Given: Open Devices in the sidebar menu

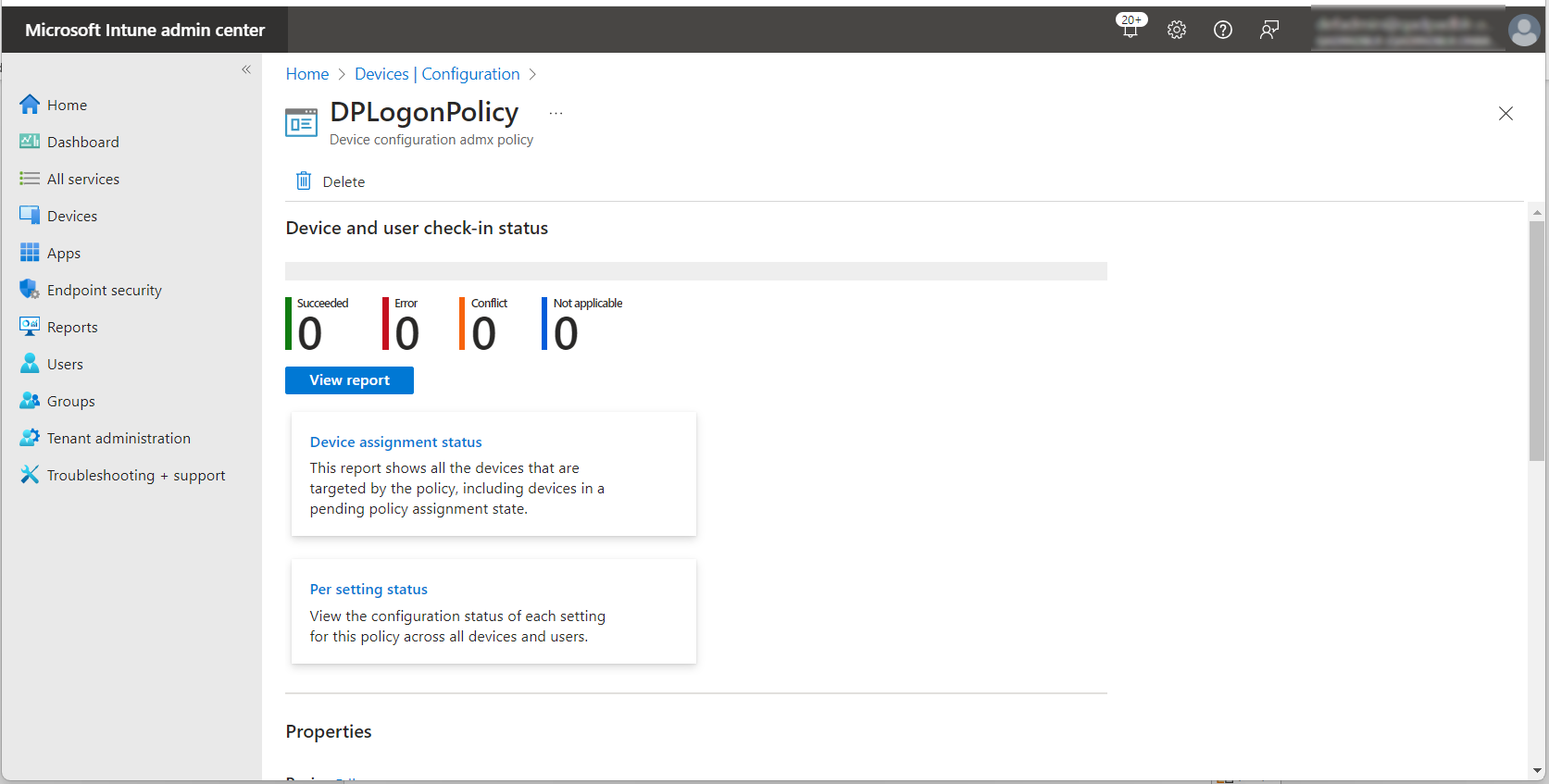Looking at the screenshot, I should pyautogui.click(x=72, y=216).
